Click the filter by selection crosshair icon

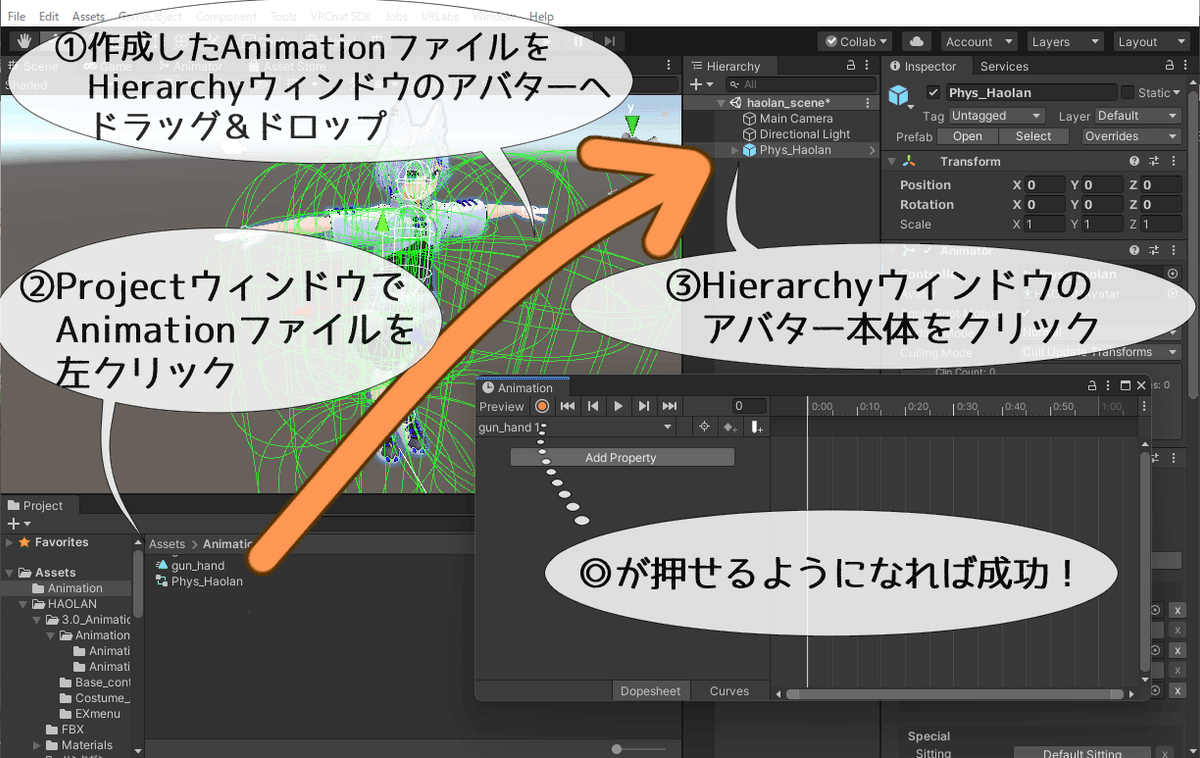point(705,427)
